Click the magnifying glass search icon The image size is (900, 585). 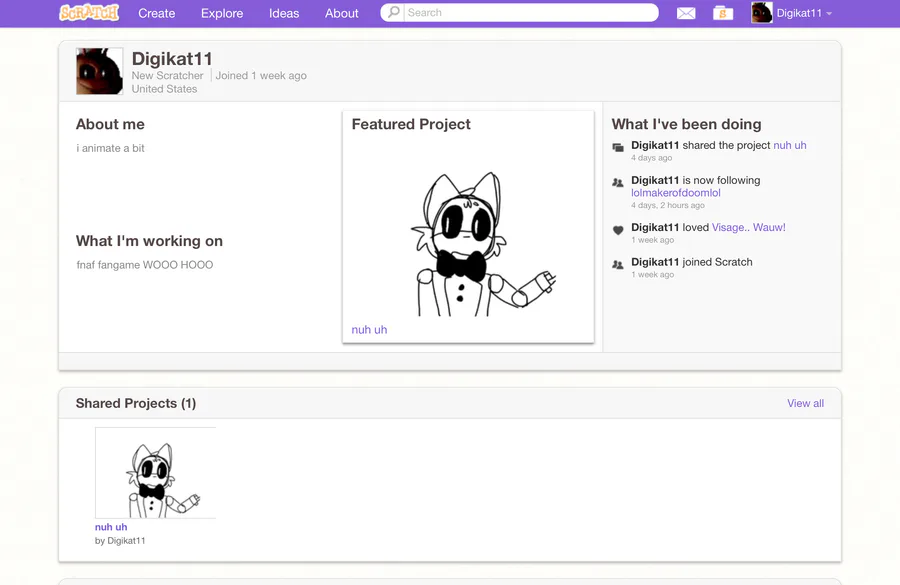pos(393,12)
